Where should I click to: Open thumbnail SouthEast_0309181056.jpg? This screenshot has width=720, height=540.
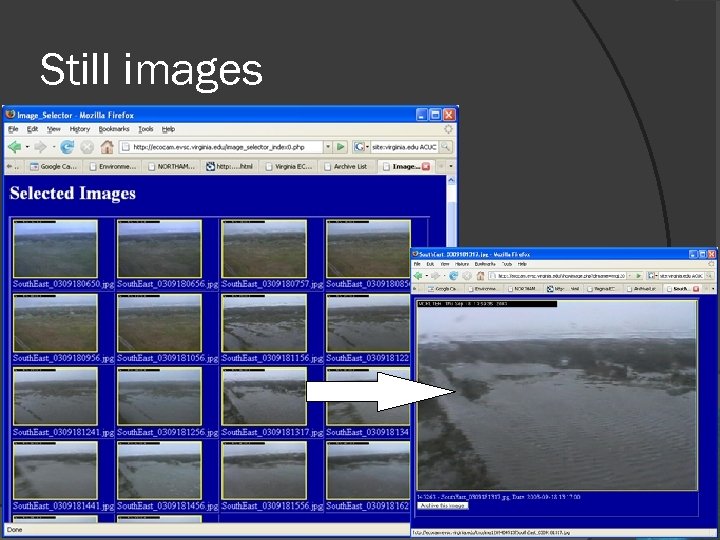(159, 323)
